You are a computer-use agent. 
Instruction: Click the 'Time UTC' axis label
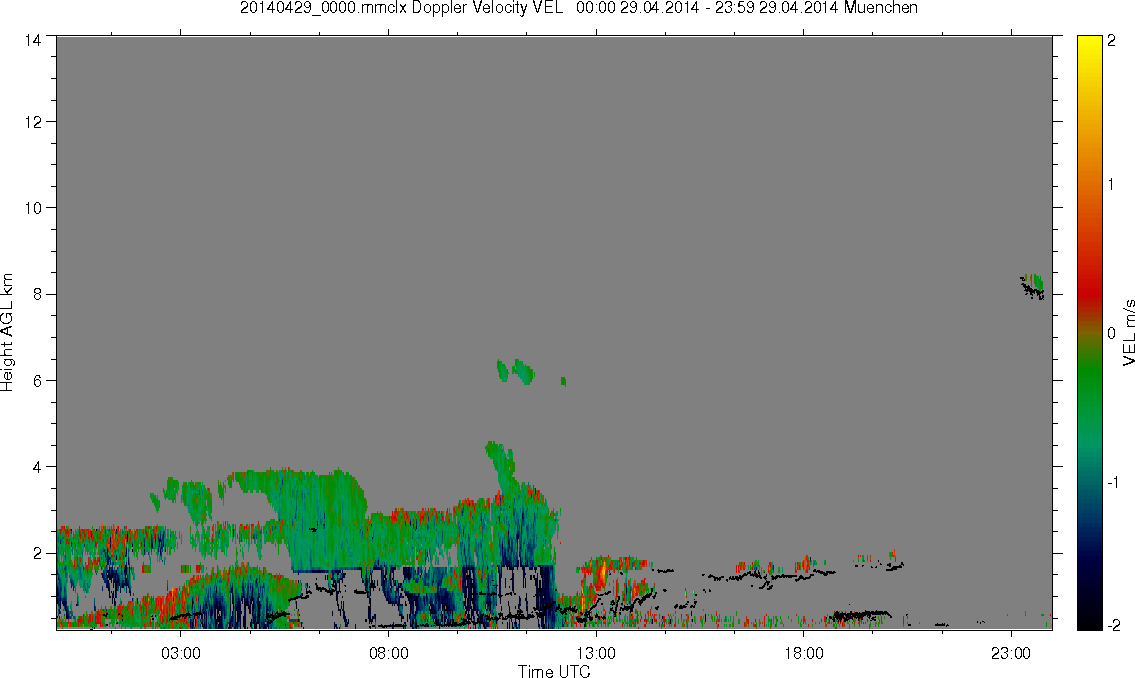554,671
